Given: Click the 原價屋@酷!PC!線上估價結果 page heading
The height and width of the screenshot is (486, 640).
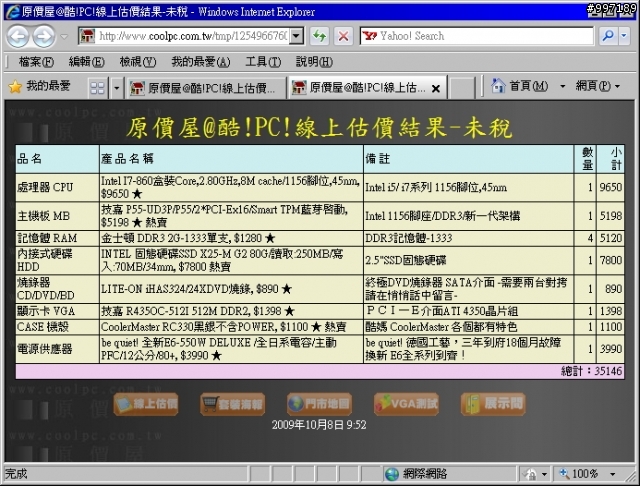Looking at the screenshot, I should (x=319, y=128).
